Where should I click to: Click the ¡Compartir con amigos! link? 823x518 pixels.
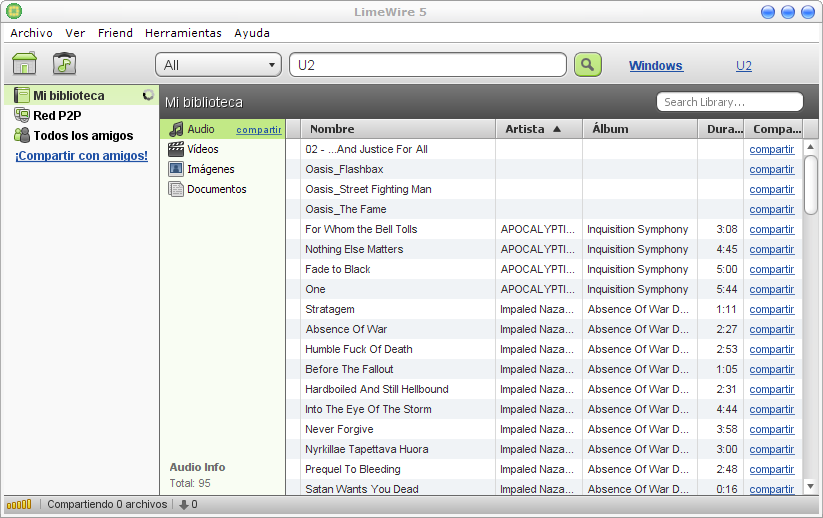point(81,156)
